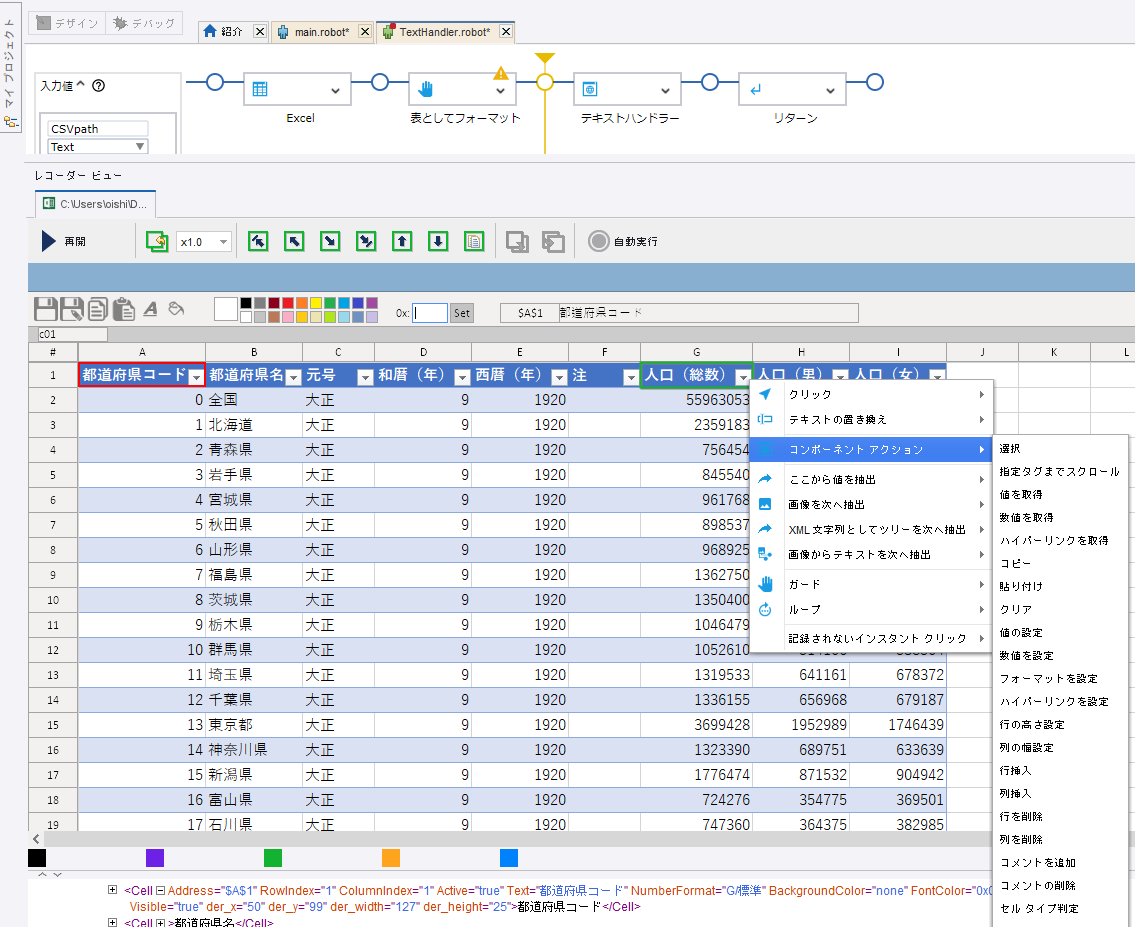Switch to デザイン mode
The image size is (1135, 927).
pos(66,23)
